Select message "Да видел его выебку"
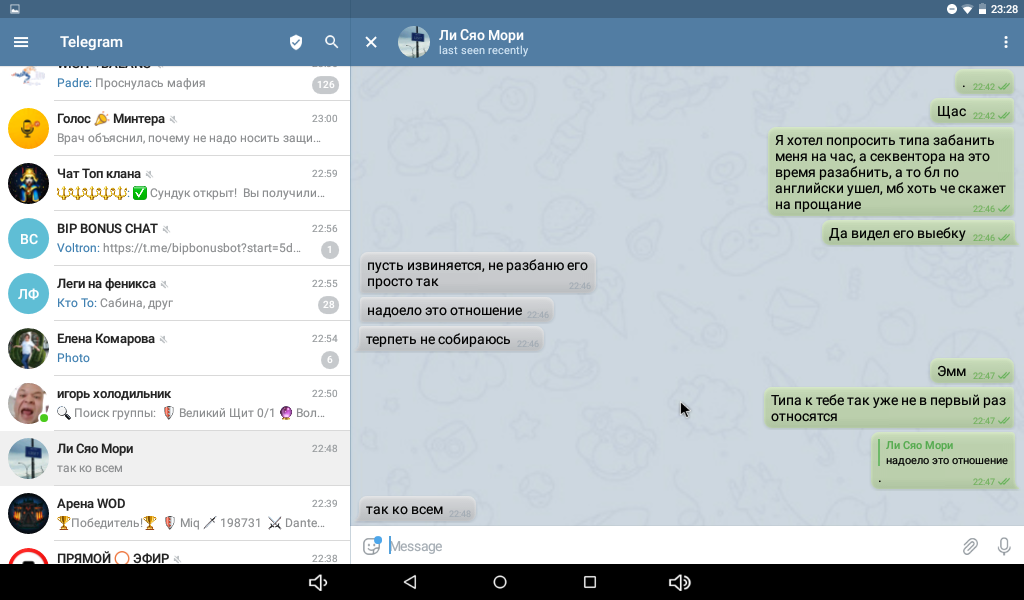This screenshot has height=600, width=1024. (x=918, y=234)
